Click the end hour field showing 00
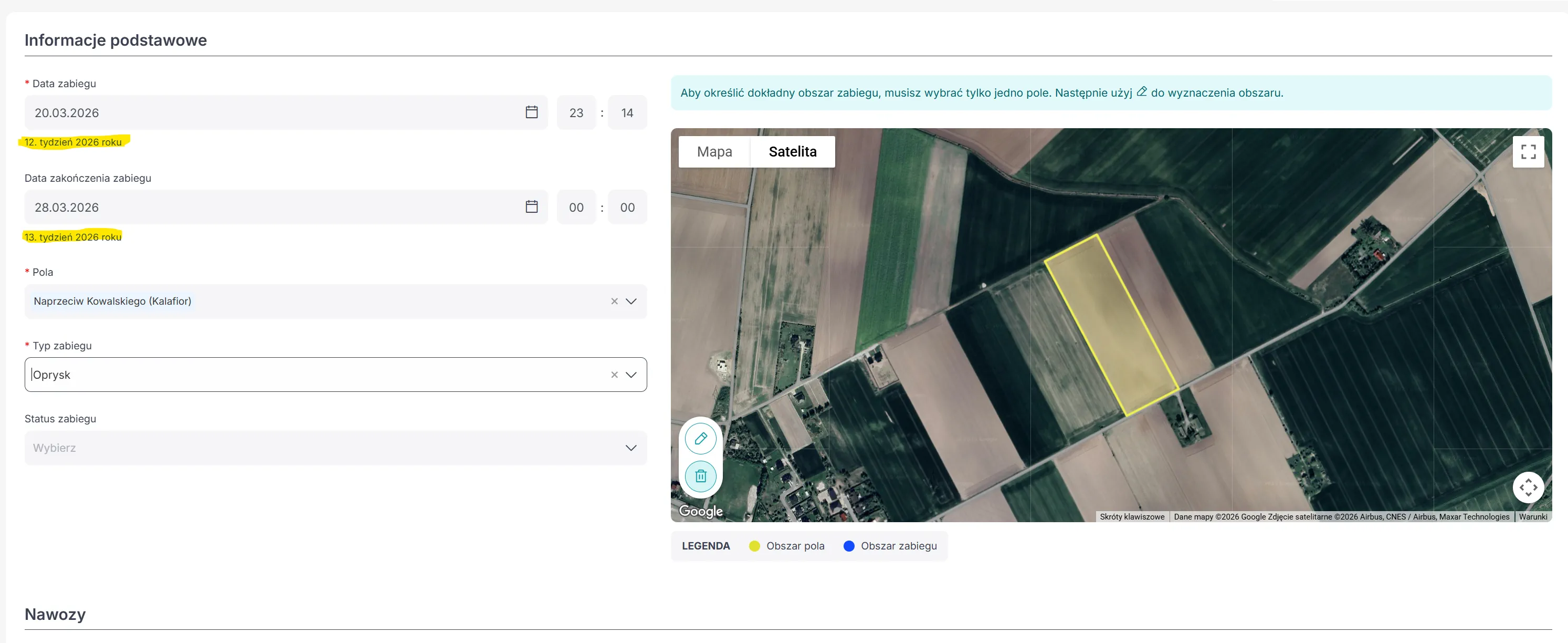This screenshot has height=643, width=1568. click(x=576, y=207)
